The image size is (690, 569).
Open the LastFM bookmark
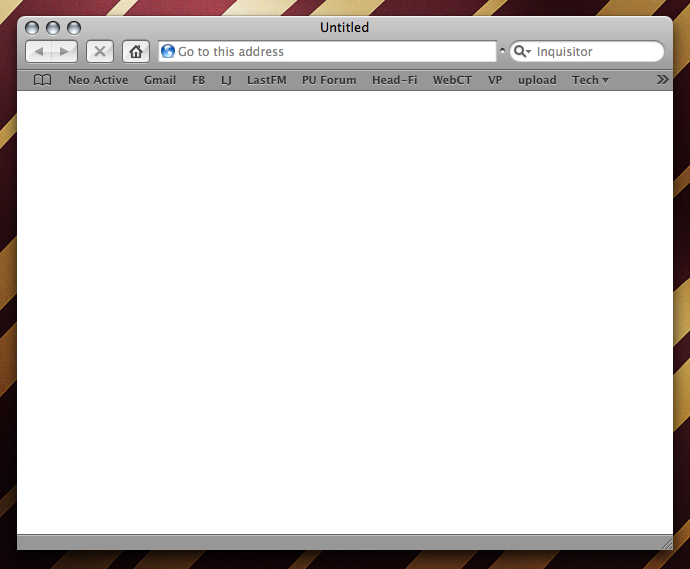pyautogui.click(x=267, y=80)
